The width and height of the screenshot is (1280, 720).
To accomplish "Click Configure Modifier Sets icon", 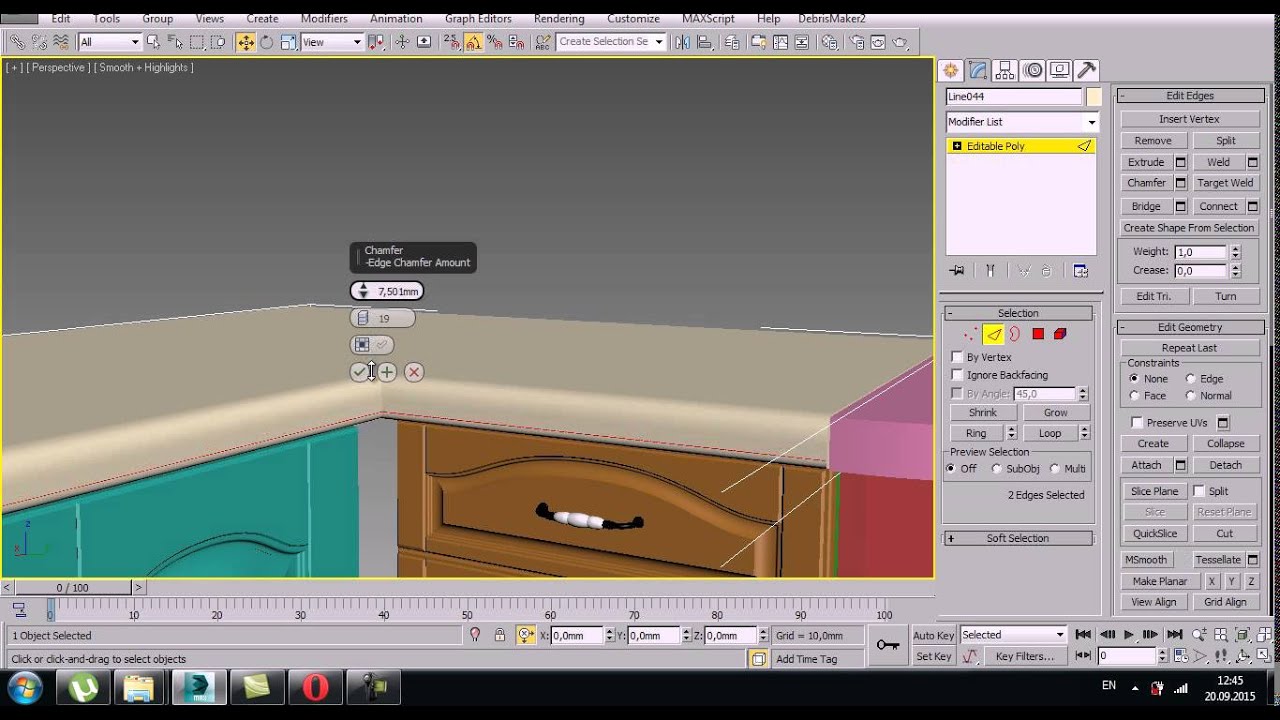I will click(x=1080, y=271).
